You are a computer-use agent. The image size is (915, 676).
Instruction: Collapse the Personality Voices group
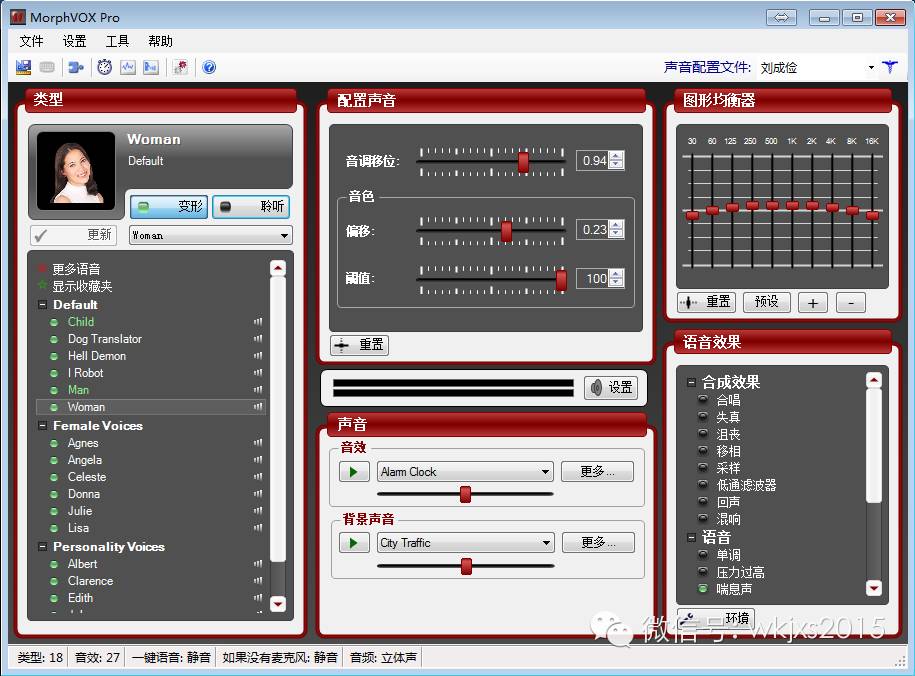click(x=43, y=547)
